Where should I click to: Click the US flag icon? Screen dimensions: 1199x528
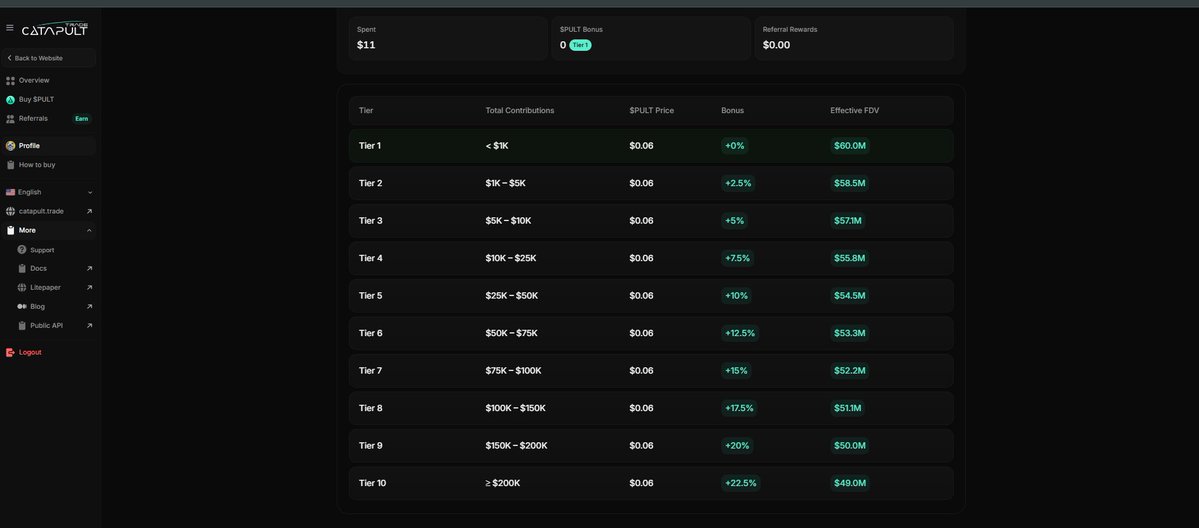[11, 192]
